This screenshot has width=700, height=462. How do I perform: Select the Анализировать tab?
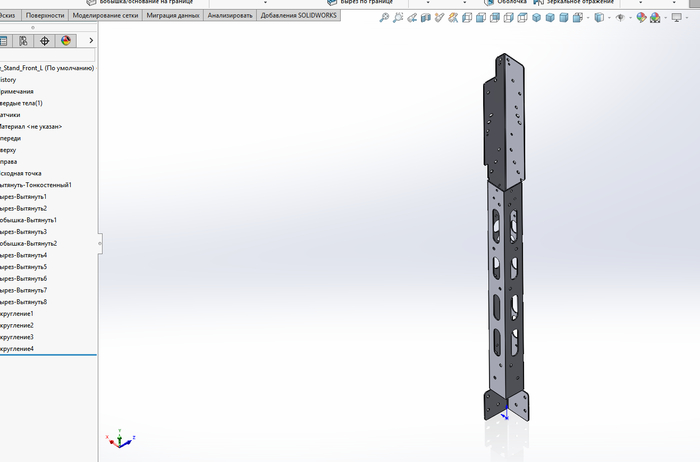point(230,15)
